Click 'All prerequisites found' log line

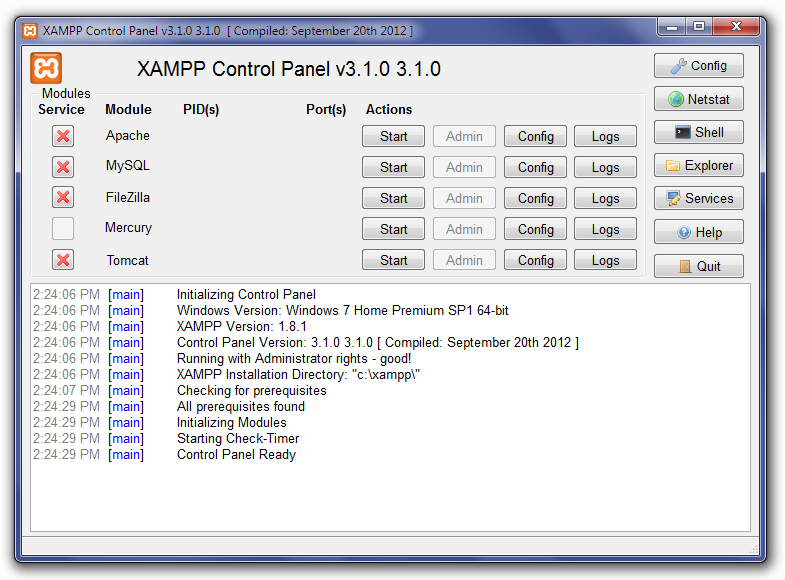(241, 406)
